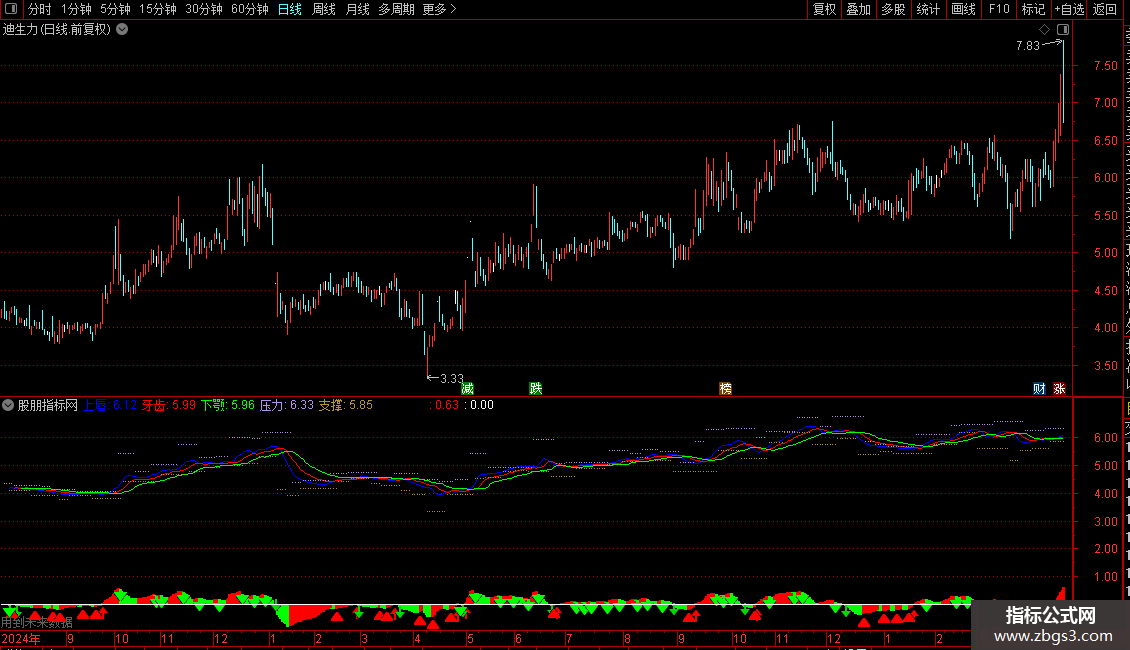1130x650 pixels.
Task: Toggle the right panel icon on chart
Action: pos(1063,30)
